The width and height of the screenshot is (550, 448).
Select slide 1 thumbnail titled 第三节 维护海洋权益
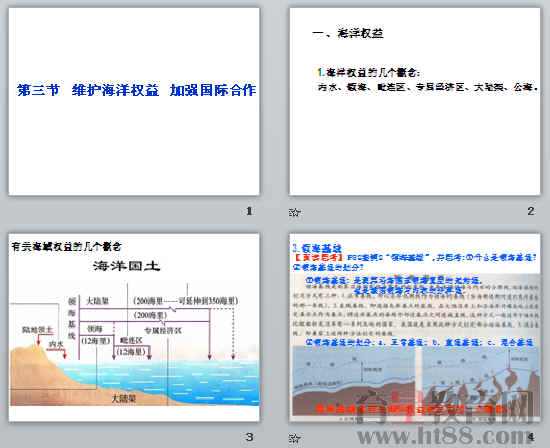[134, 101]
